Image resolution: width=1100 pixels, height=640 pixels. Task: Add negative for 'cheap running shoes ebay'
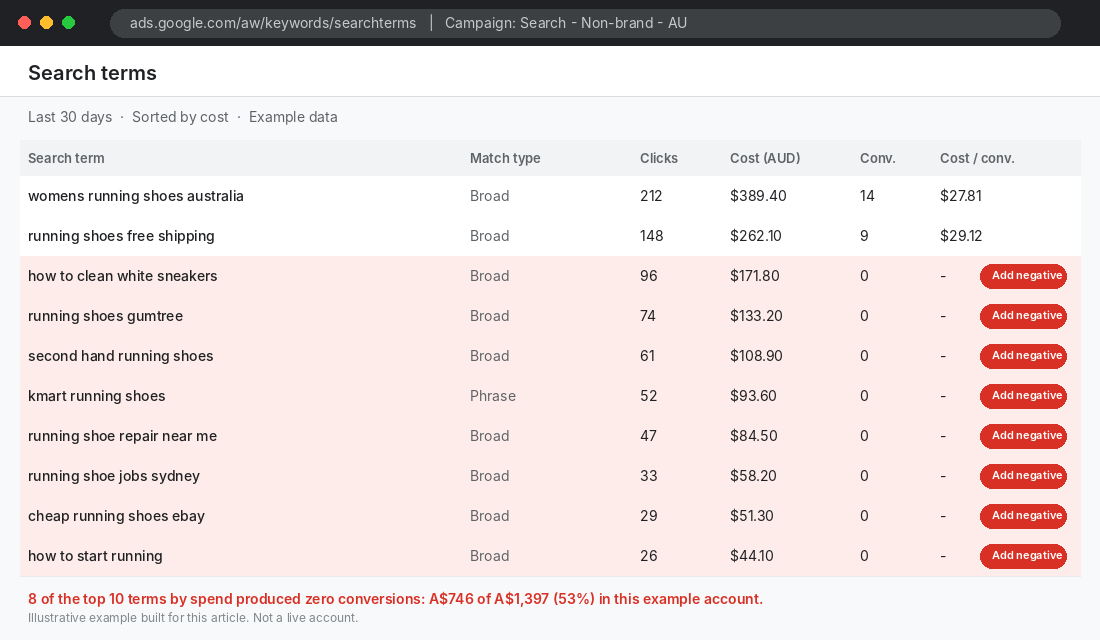click(1023, 516)
